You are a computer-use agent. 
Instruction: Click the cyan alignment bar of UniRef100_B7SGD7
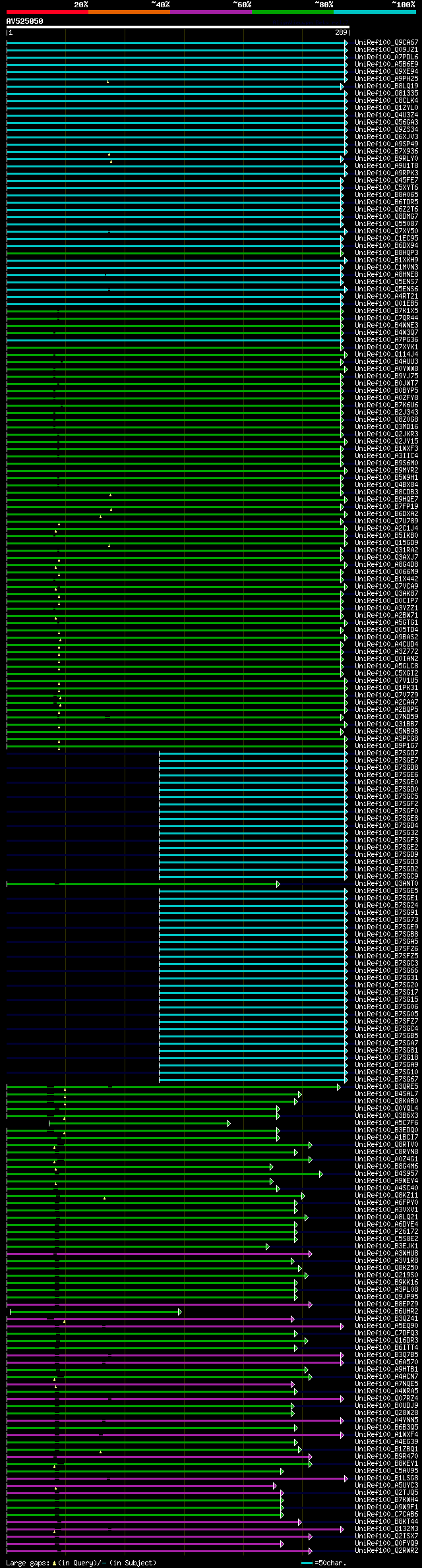click(x=253, y=753)
